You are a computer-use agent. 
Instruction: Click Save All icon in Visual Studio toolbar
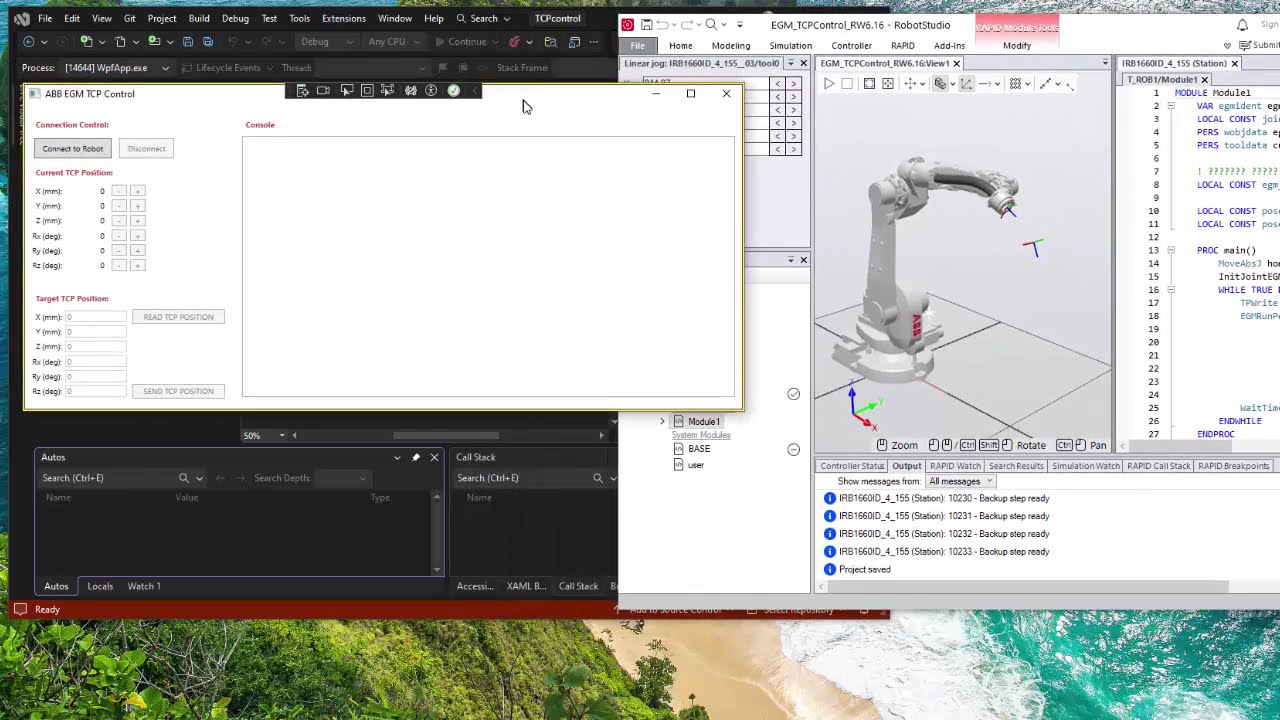tap(208, 42)
